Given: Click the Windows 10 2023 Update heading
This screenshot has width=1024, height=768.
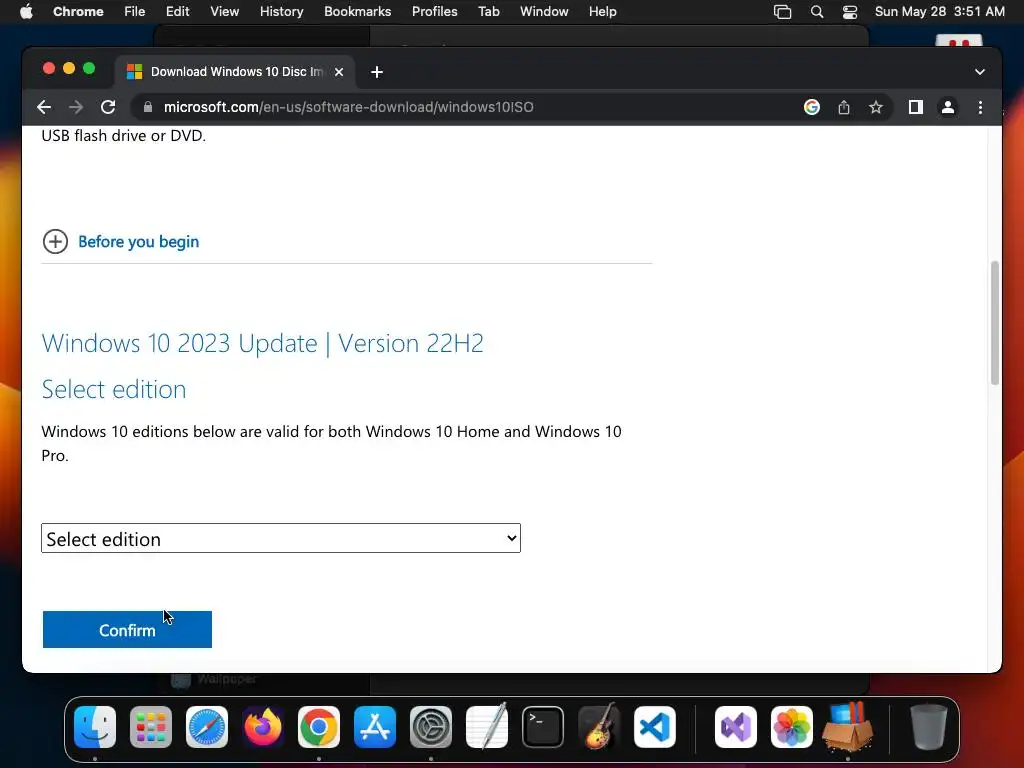Looking at the screenshot, I should [x=263, y=343].
